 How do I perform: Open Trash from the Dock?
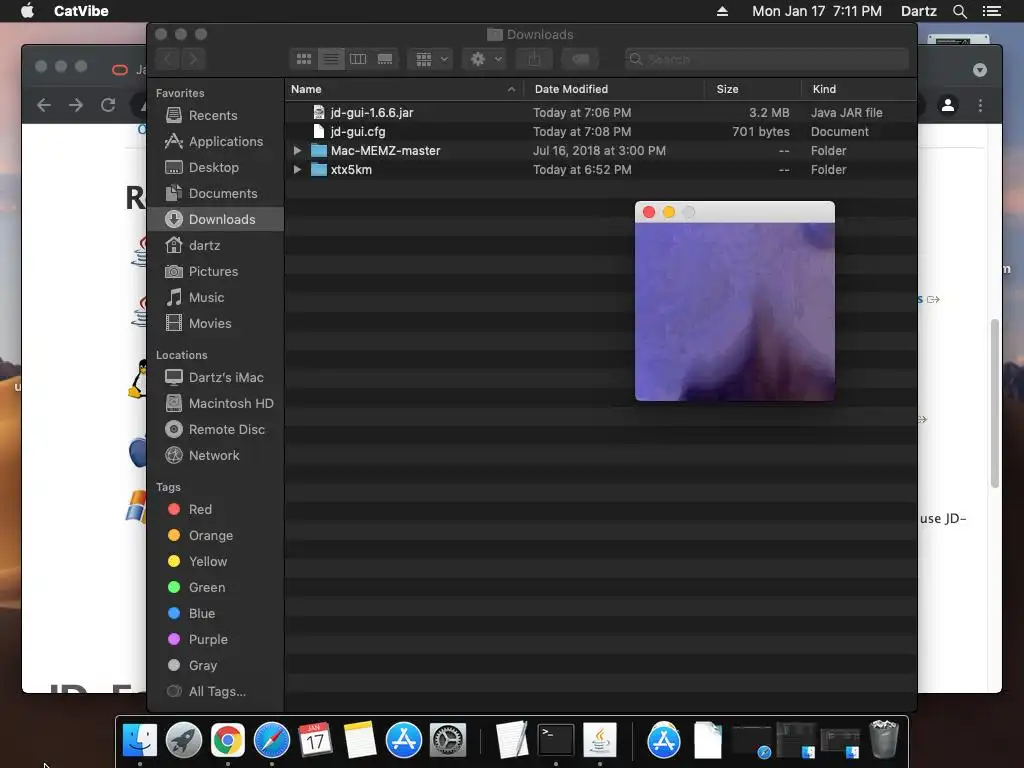tap(884, 739)
